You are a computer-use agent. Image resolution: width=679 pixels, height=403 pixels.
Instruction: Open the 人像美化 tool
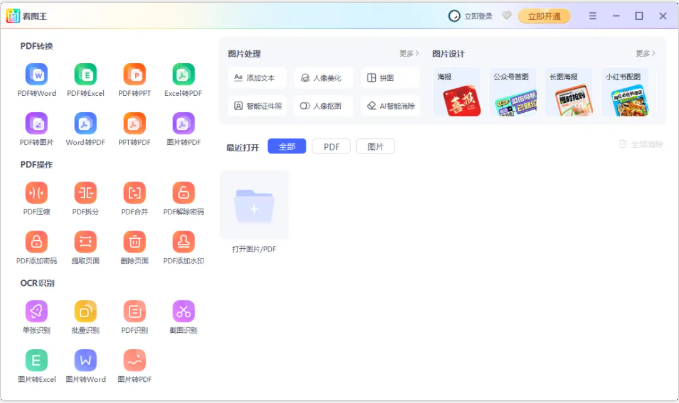click(x=324, y=78)
